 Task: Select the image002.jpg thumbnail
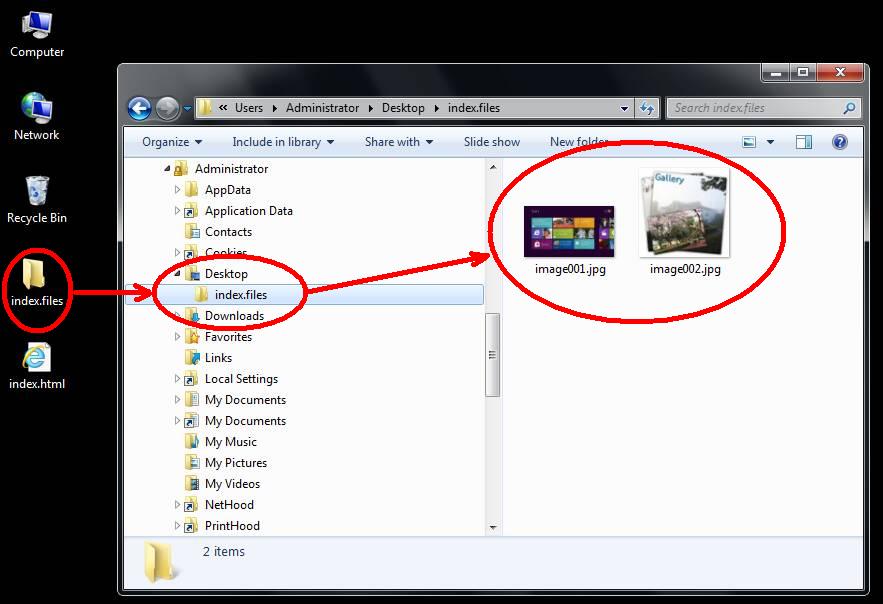[x=685, y=220]
